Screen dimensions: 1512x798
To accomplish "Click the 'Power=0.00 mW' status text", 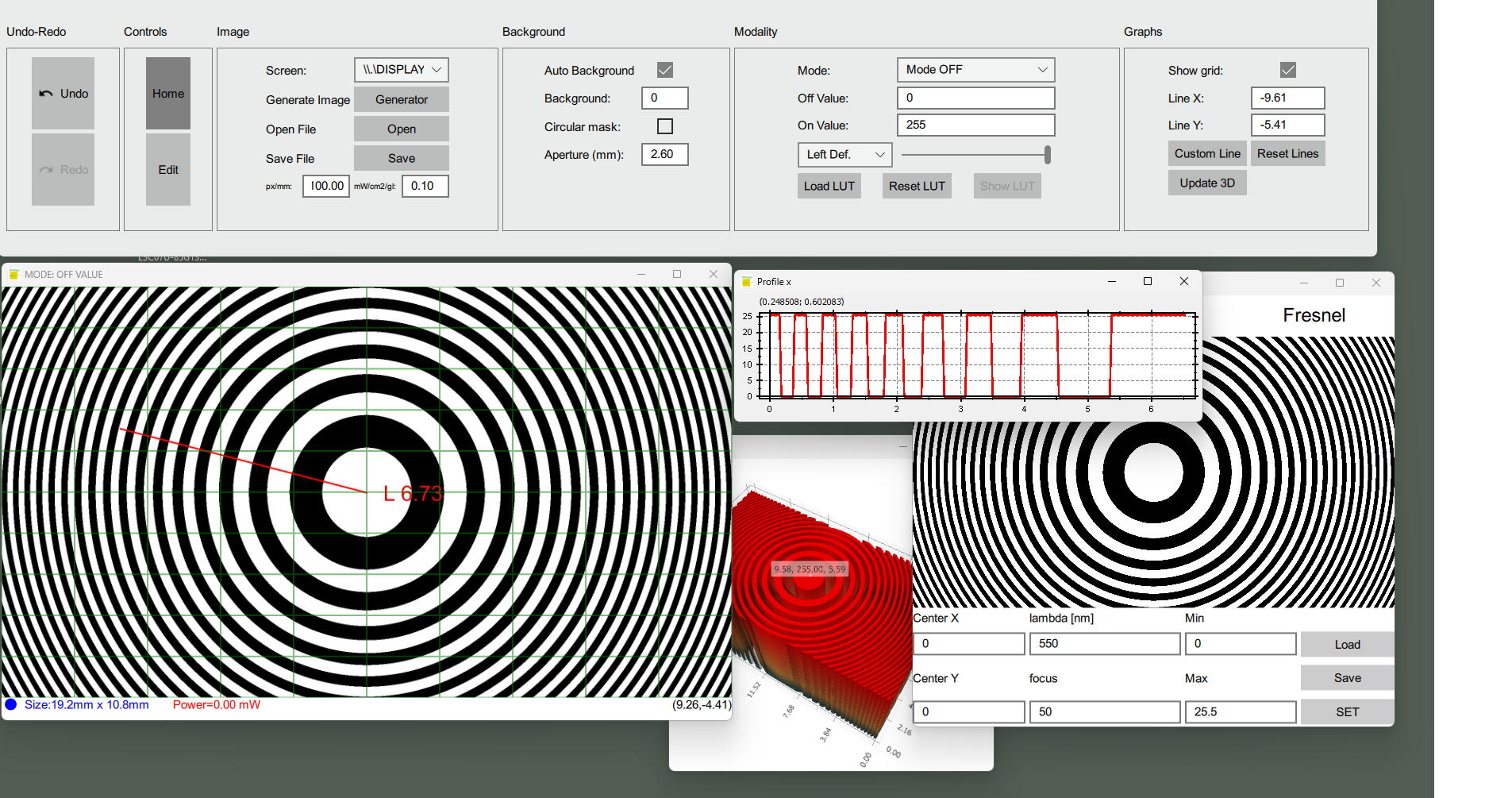I will [x=217, y=704].
